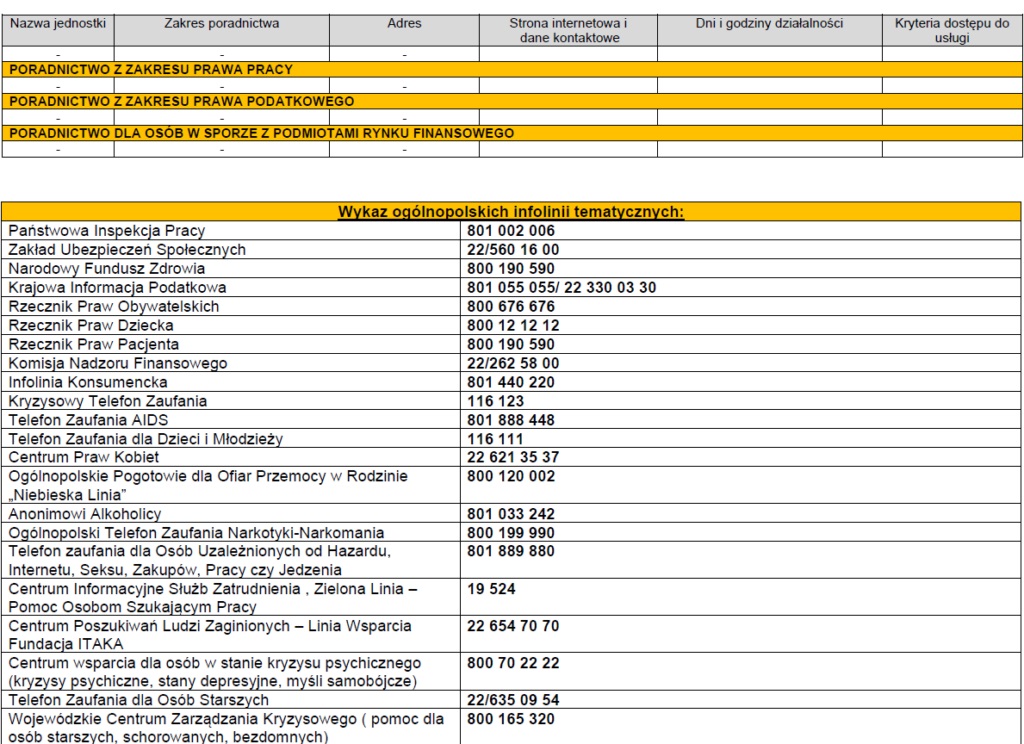Click 'Kryzysowy Telefon Zaufania' entry
The image size is (1024, 744).
pos(108,401)
